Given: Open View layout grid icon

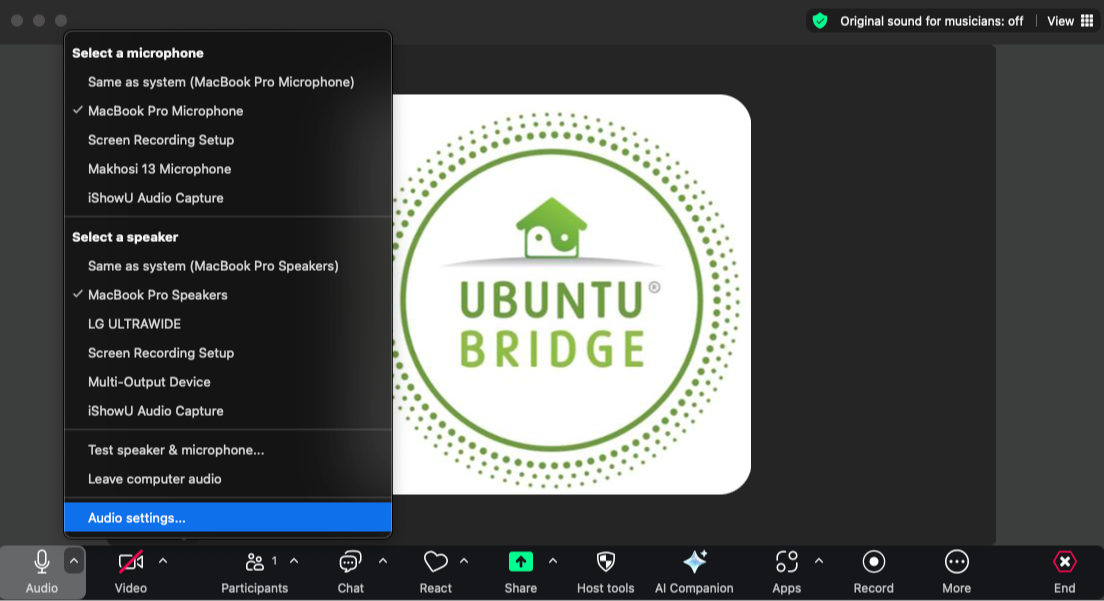Looking at the screenshot, I should [x=1087, y=20].
